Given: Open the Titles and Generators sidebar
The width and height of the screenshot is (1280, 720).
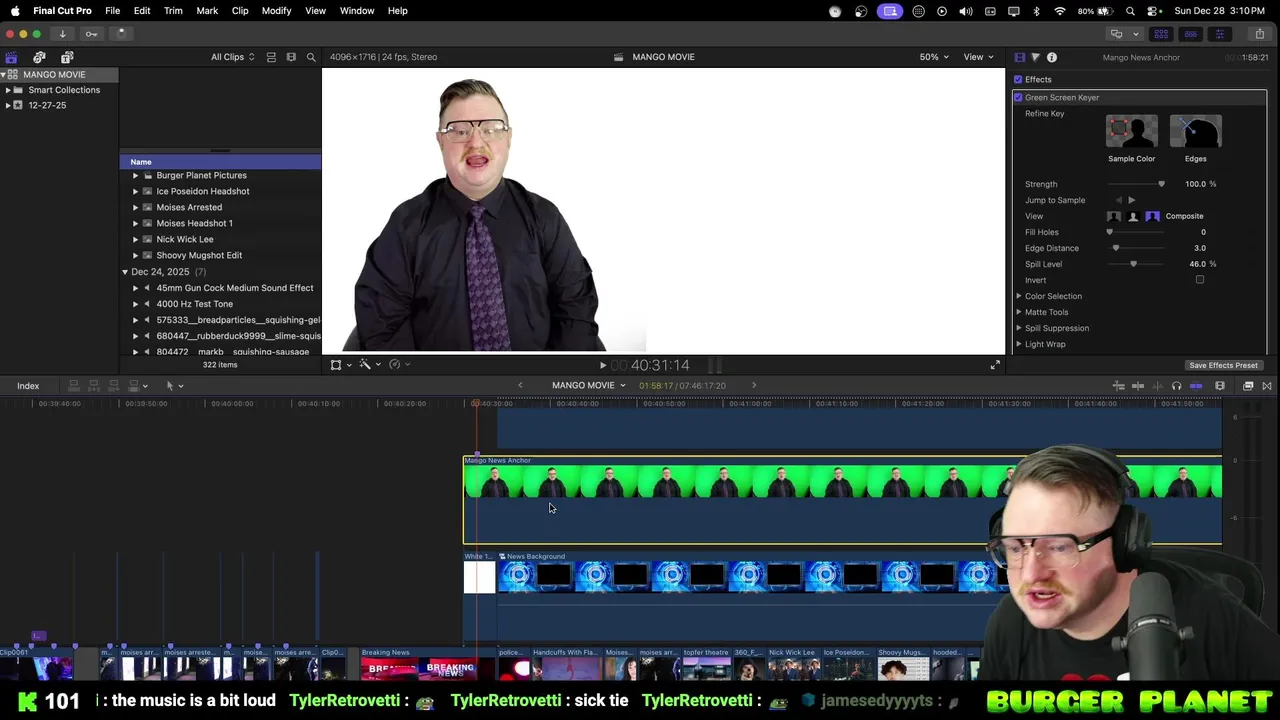Looking at the screenshot, I should coord(67,58).
